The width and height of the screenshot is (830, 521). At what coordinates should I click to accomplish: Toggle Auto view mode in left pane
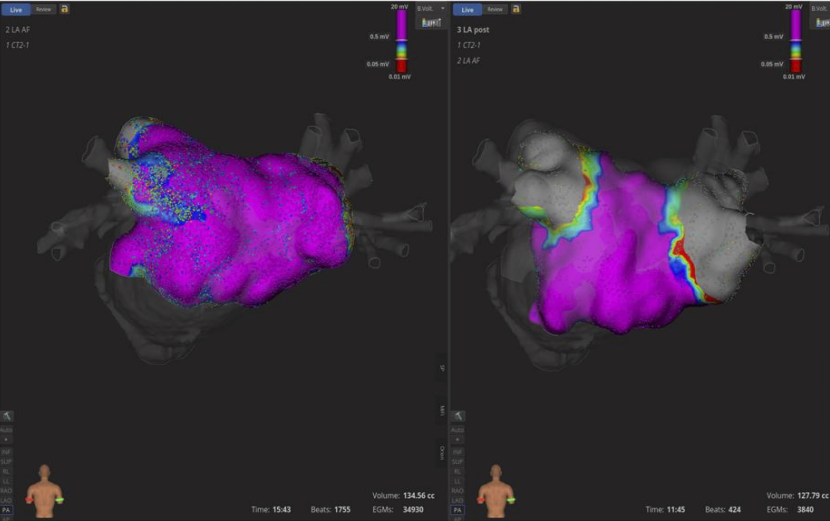click(7, 430)
